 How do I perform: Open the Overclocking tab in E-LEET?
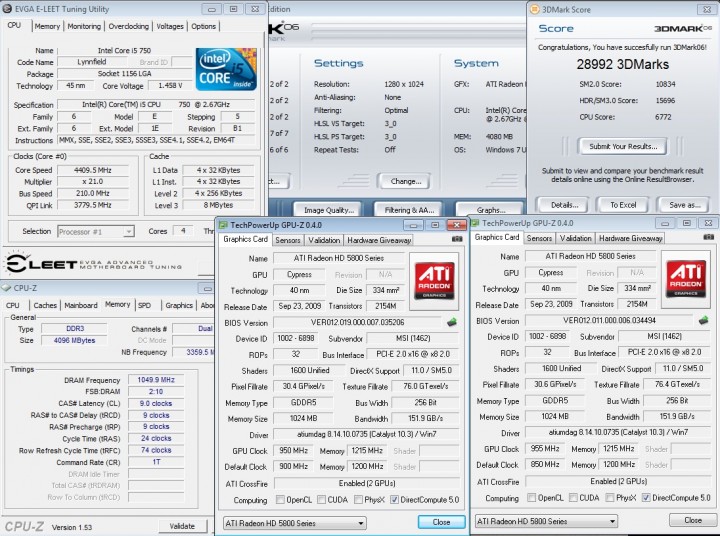[x=129, y=27]
